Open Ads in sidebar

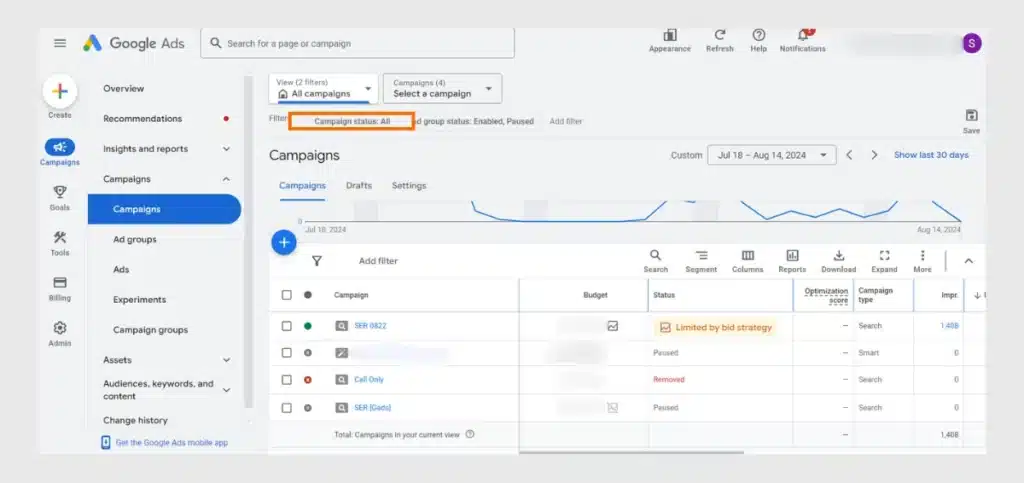[x=121, y=270]
